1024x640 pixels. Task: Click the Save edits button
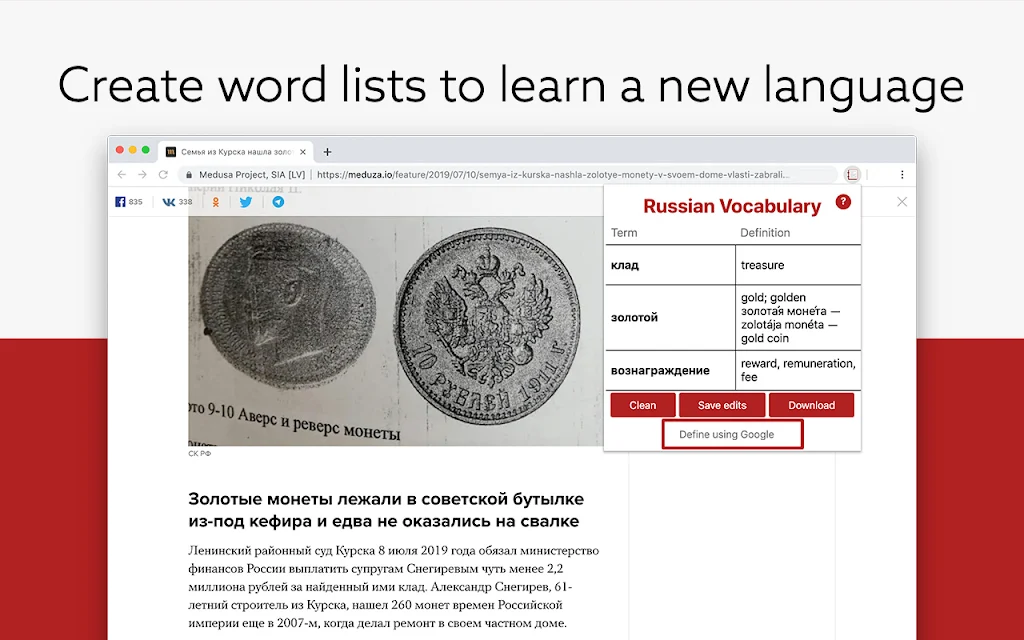coord(722,405)
